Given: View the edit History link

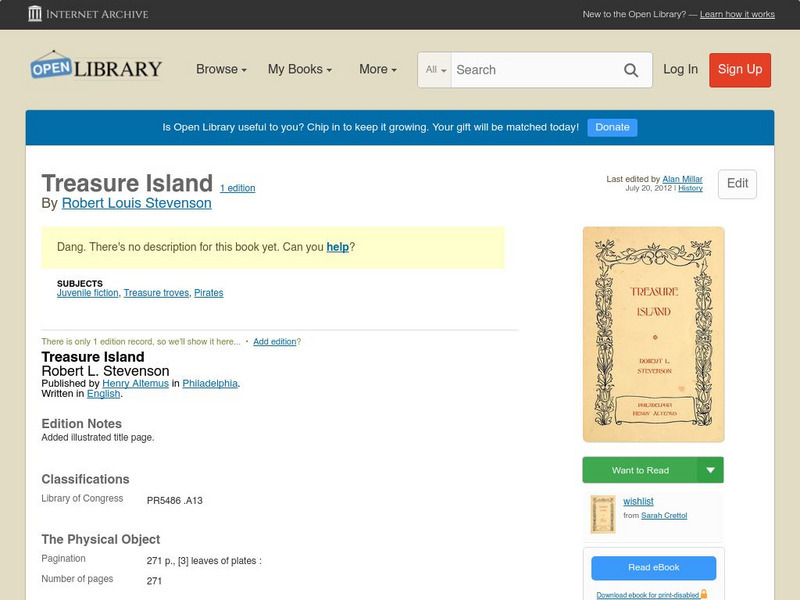Looking at the screenshot, I should (x=690, y=188).
